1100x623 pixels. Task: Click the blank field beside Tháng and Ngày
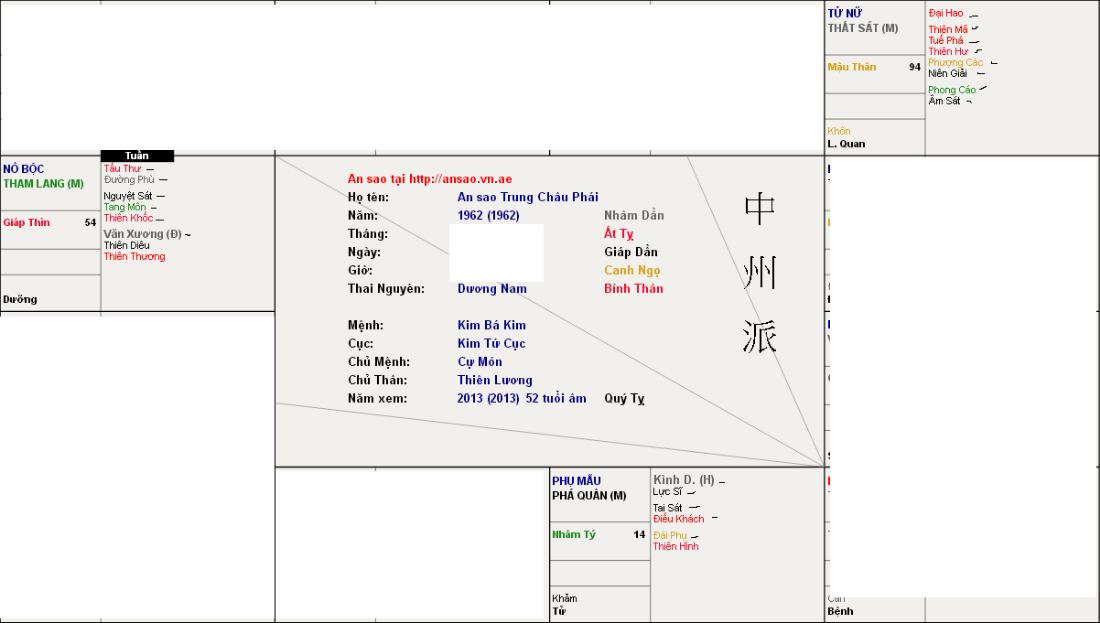tap(496, 252)
